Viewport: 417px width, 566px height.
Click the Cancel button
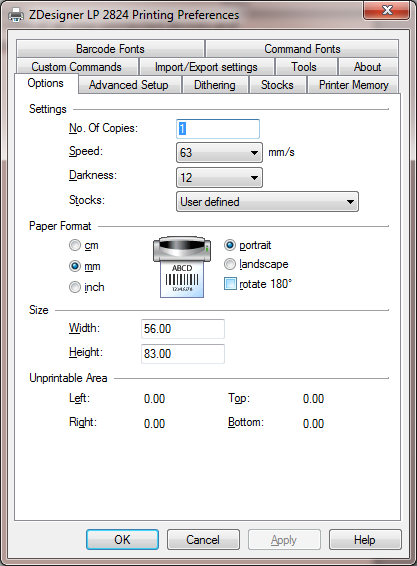[203, 540]
